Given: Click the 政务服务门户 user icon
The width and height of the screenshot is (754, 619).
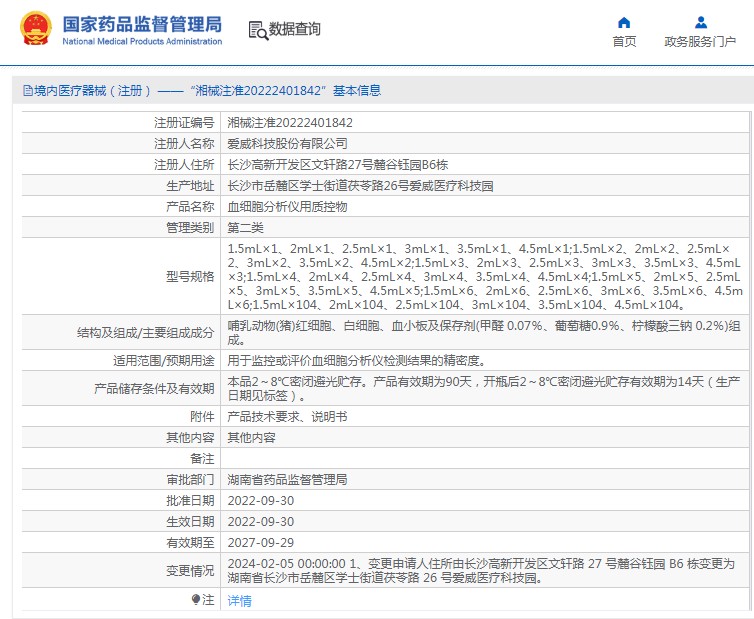Looking at the screenshot, I should [x=701, y=23].
